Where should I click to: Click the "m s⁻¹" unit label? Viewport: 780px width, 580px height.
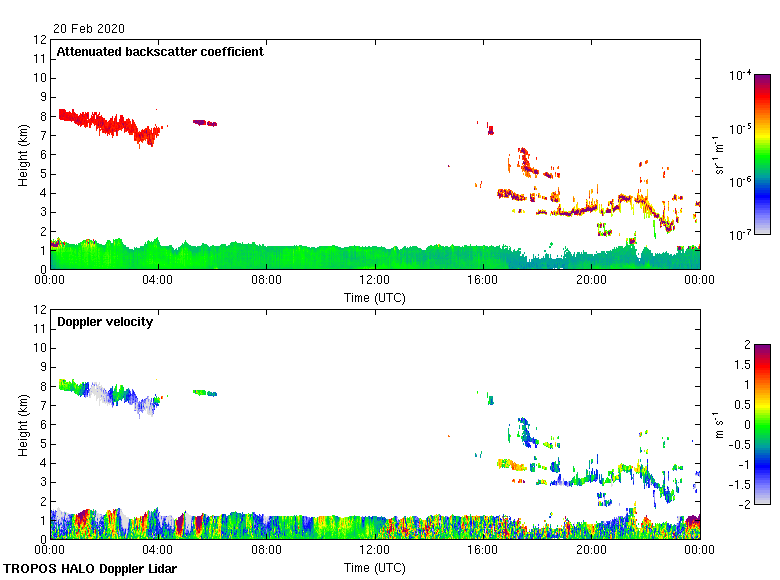click(x=720, y=423)
